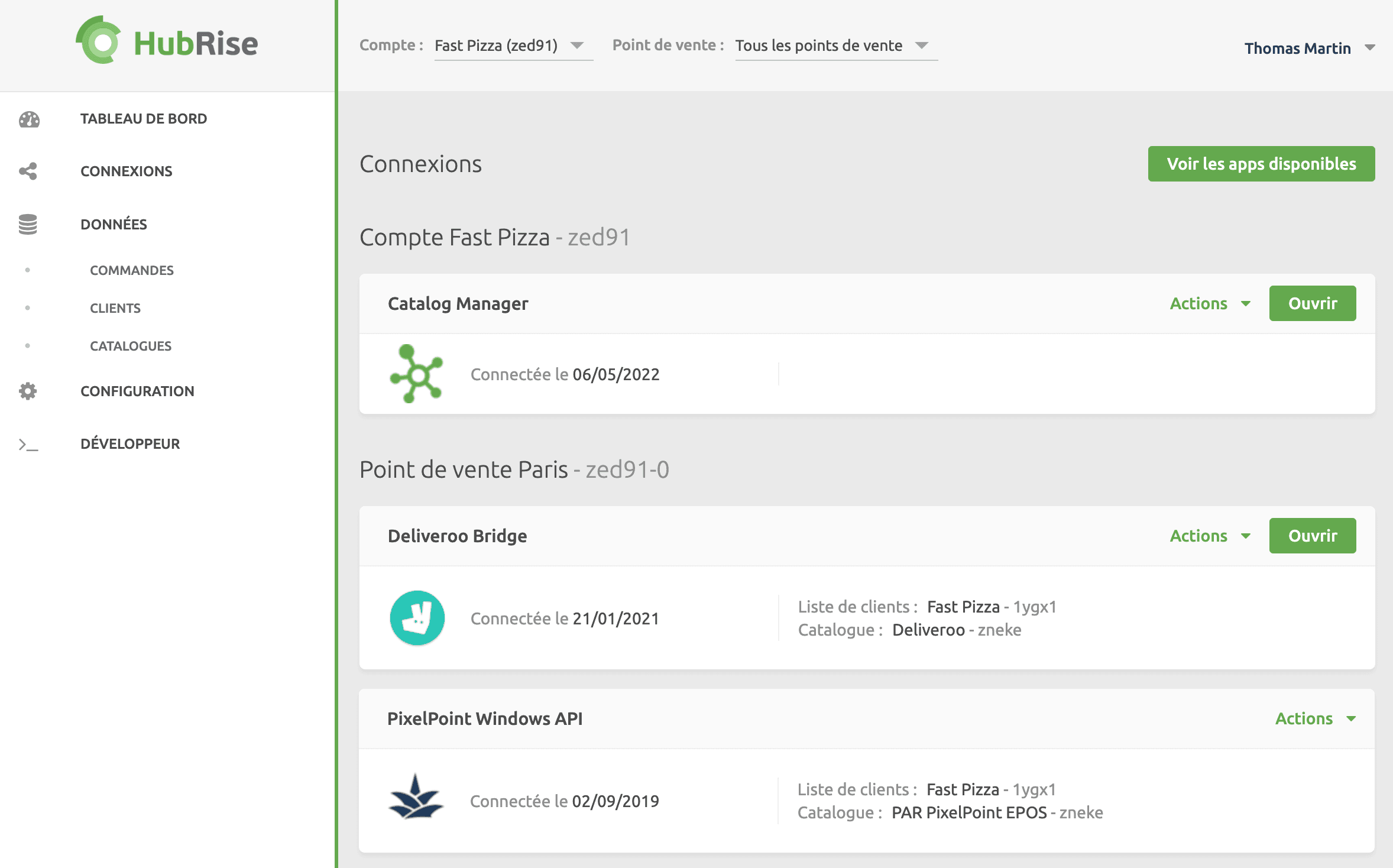Open Configuration via the gear icon
Image resolution: width=1393 pixels, height=868 pixels.
27,391
